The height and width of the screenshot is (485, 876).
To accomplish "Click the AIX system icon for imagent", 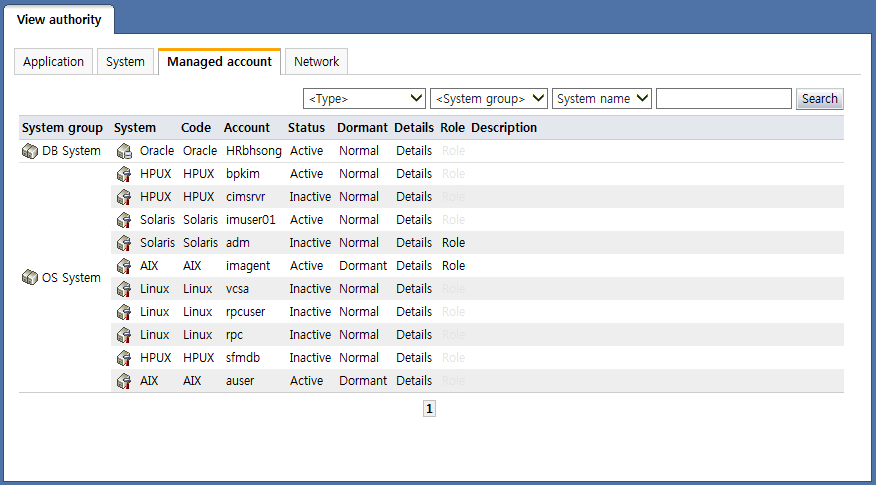I will coord(124,266).
